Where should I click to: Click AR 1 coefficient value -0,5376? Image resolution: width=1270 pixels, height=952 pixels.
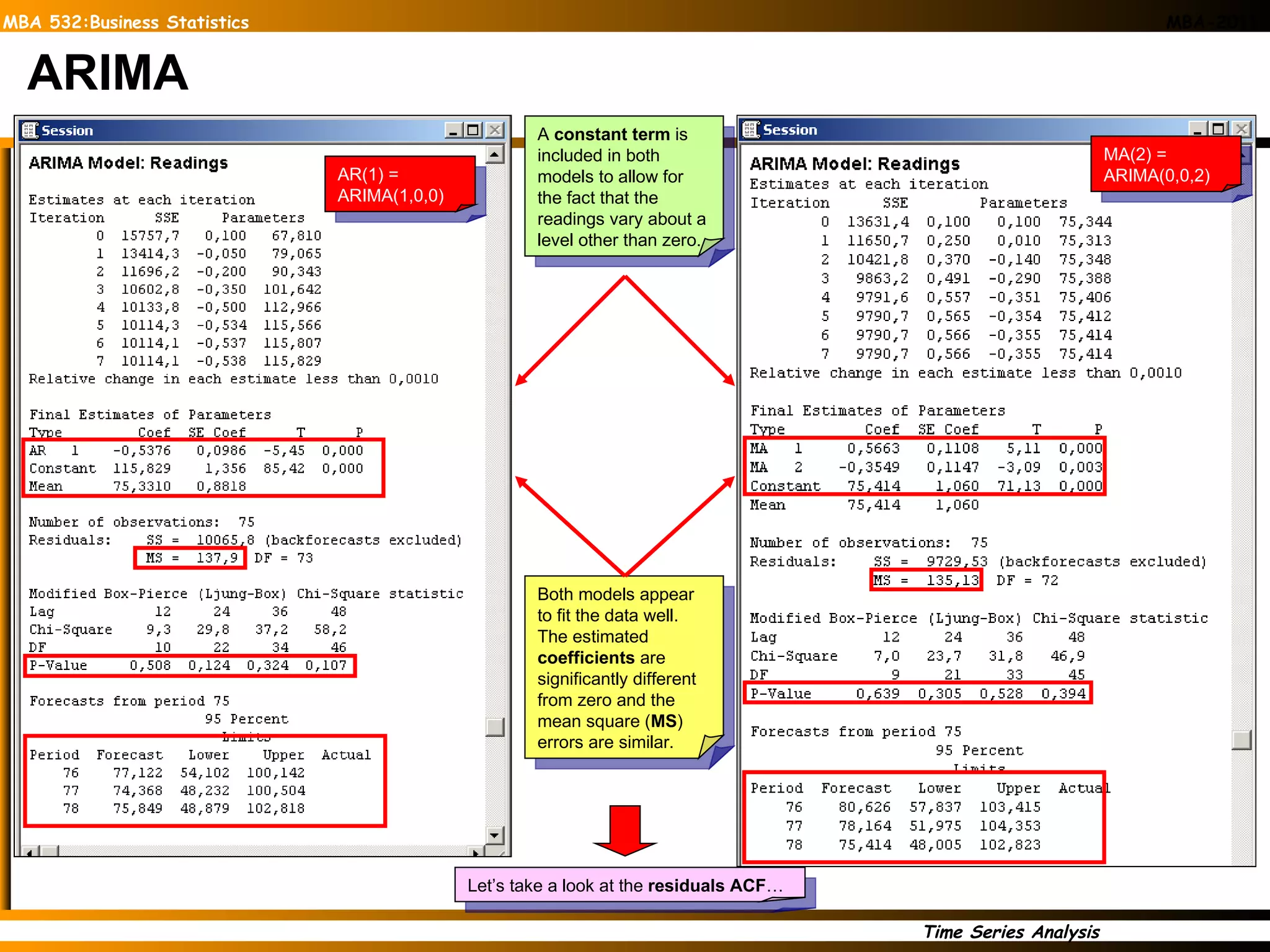click(x=141, y=451)
